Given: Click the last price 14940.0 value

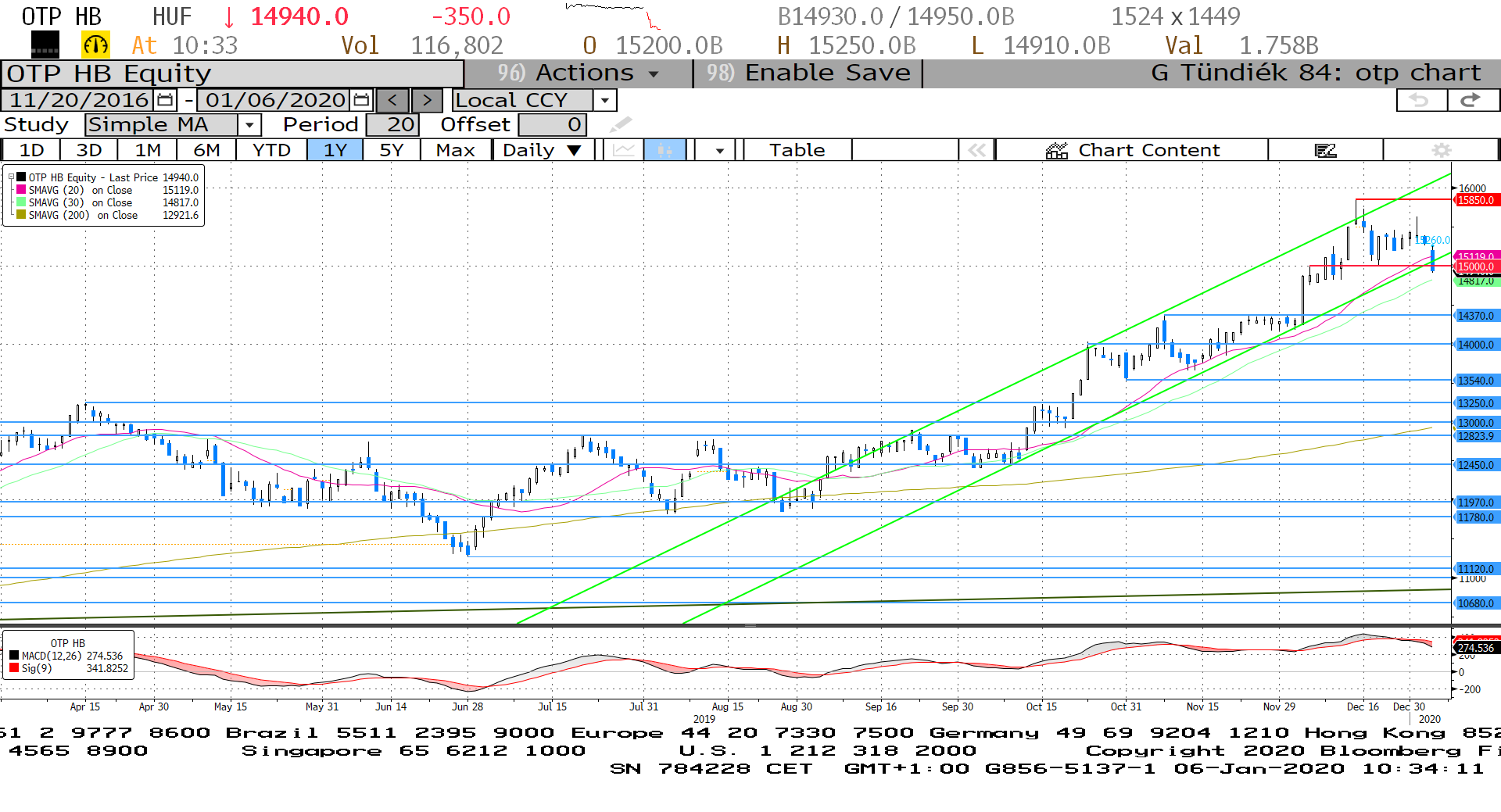Looking at the screenshot, I should [x=299, y=16].
